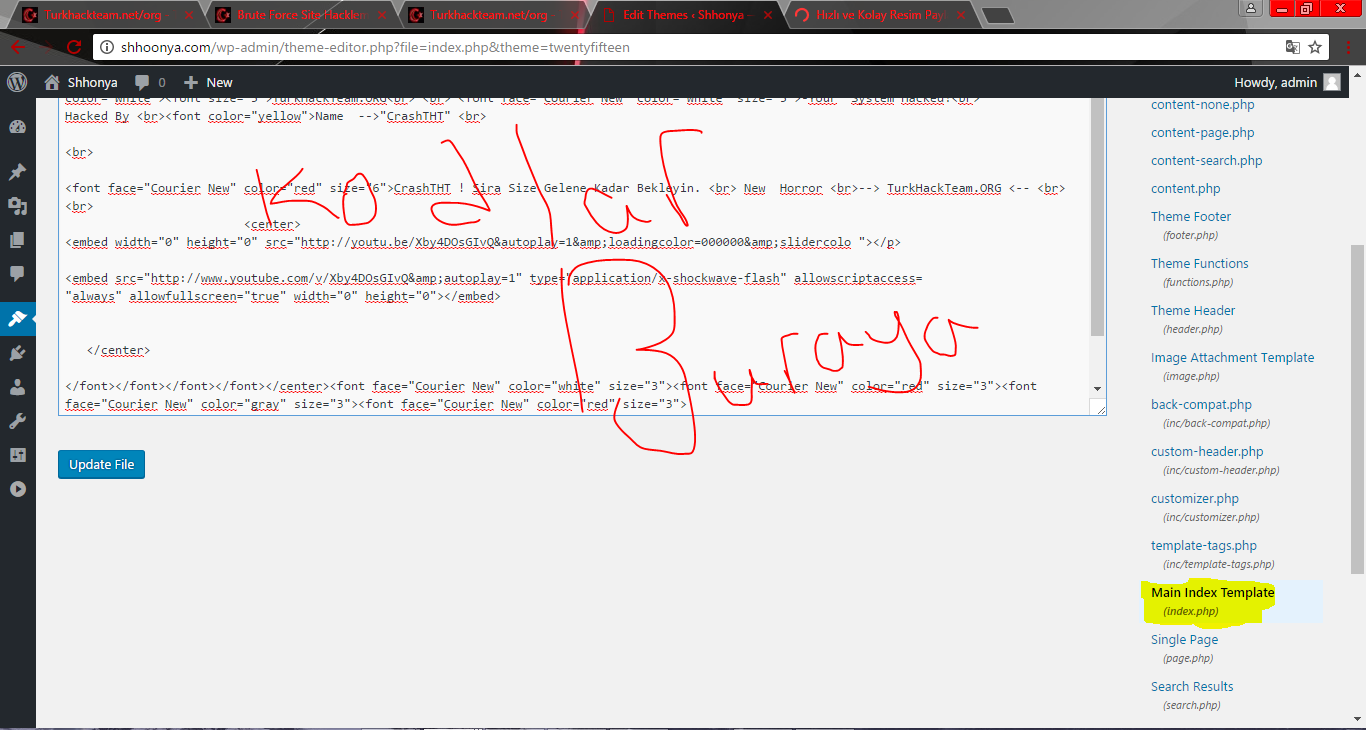Open a new browser tab
The image size is (1366, 730).
(997, 15)
